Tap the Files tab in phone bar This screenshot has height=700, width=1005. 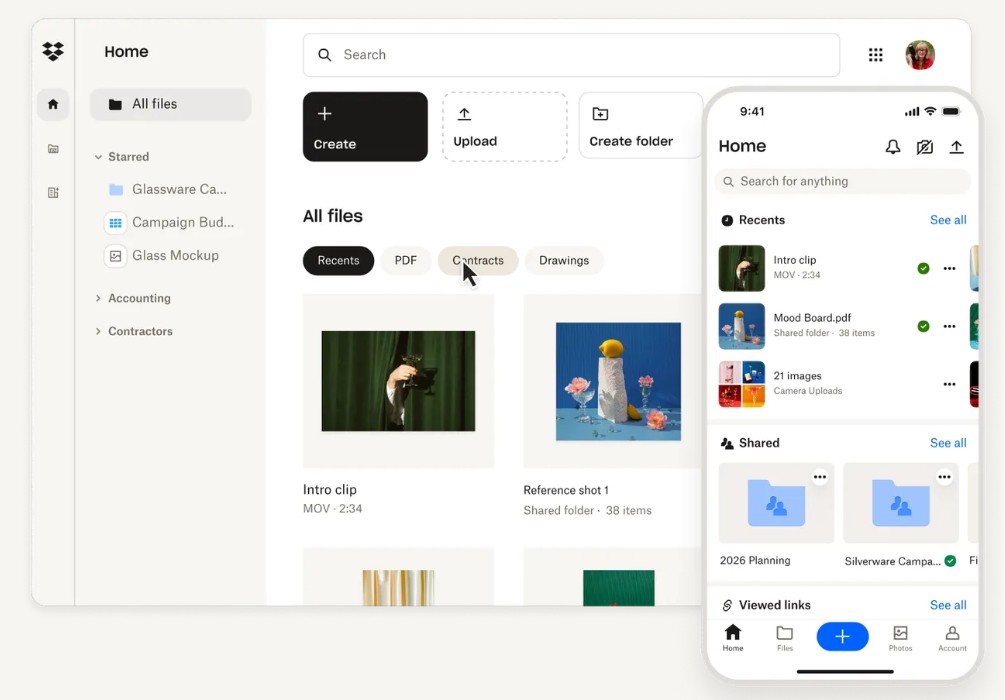785,638
